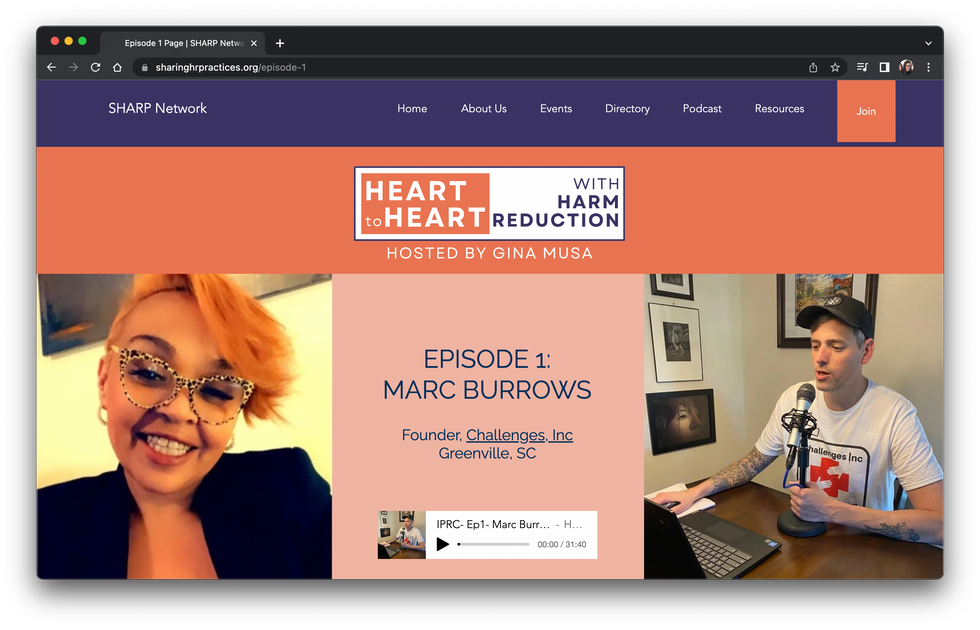Click the browser forward arrow
This screenshot has width=980, height=630.
pyautogui.click(x=73, y=68)
